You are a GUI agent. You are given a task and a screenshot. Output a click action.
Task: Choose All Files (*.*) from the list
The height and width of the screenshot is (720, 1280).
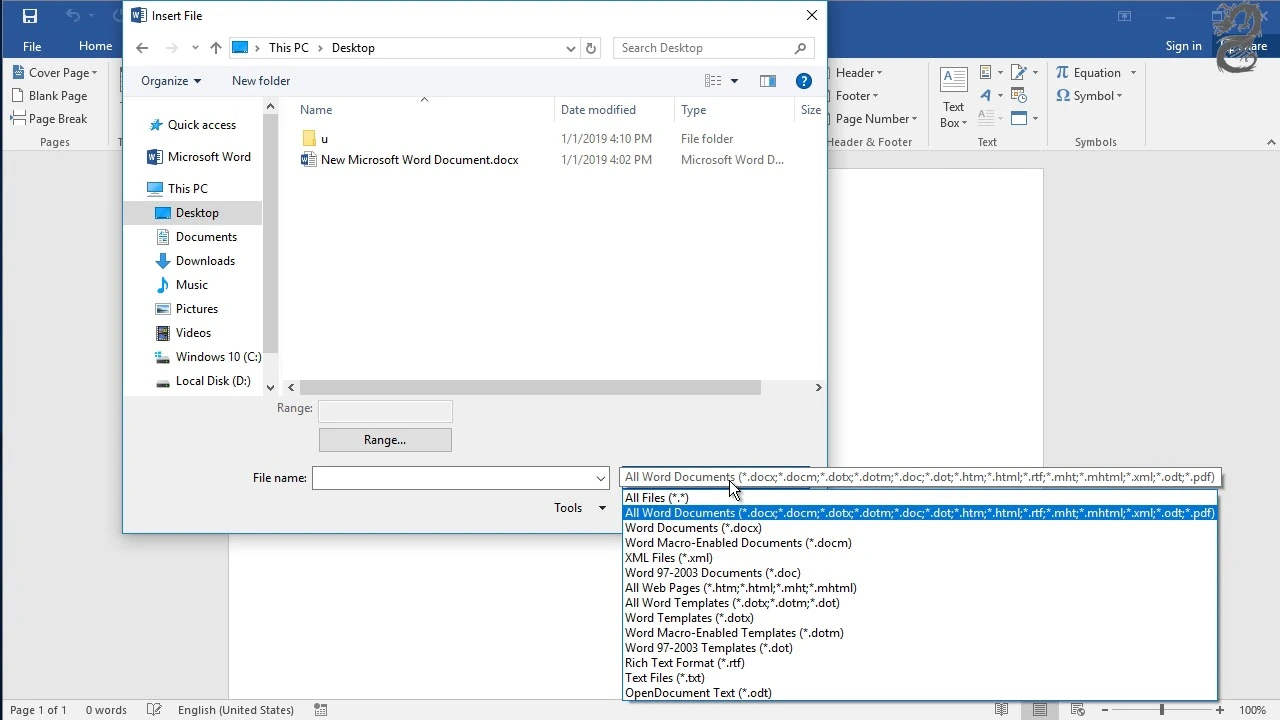pyautogui.click(x=919, y=498)
